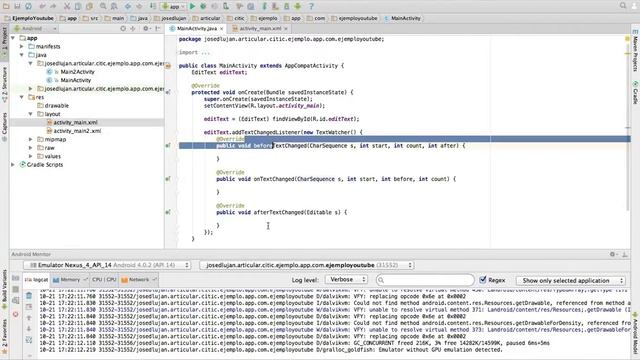640x360 pixels.
Task: Open the Verbose log level dropdown
Action: click(x=346, y=280)
